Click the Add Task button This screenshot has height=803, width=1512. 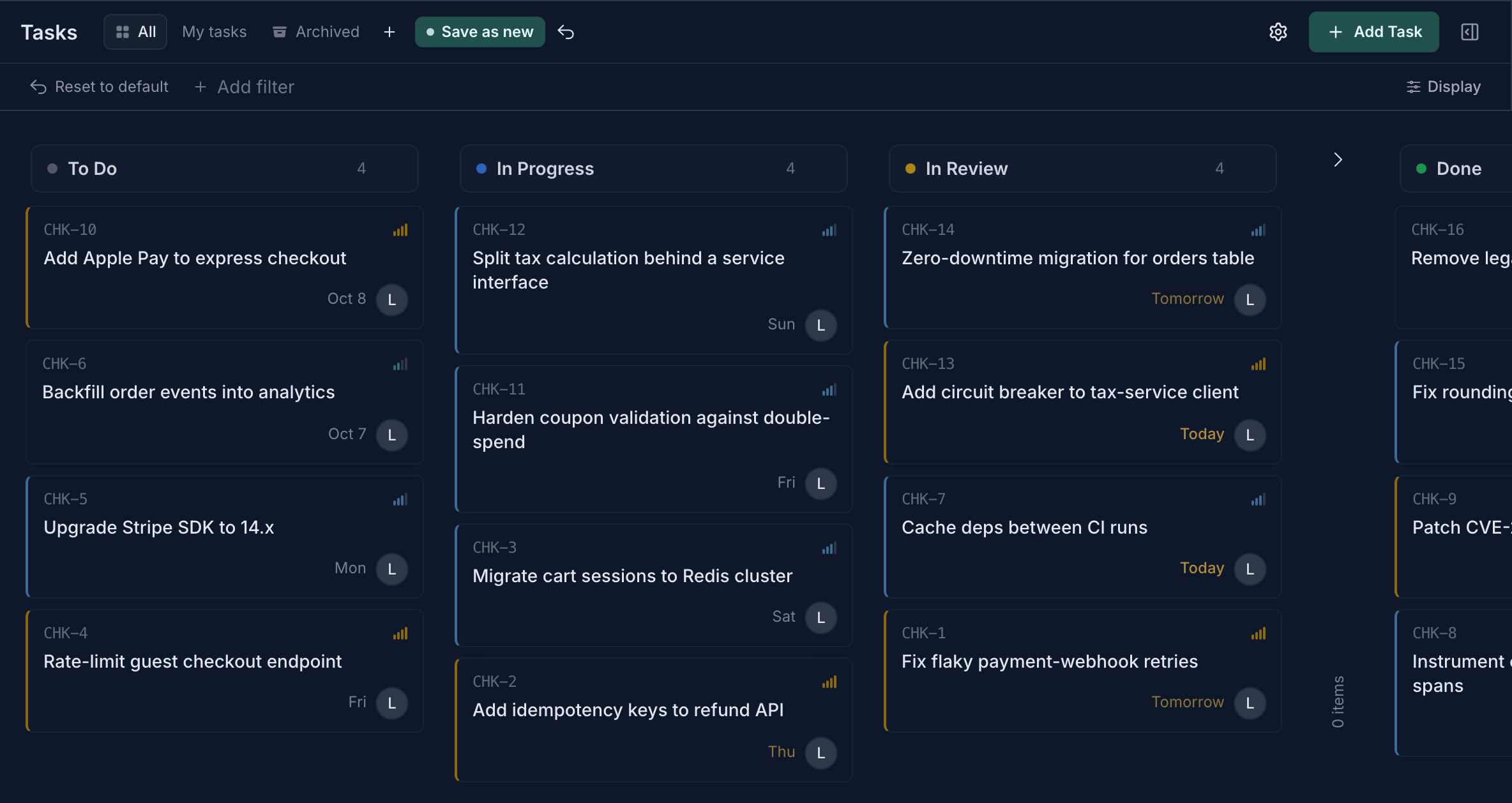(x=1374, y=32)
